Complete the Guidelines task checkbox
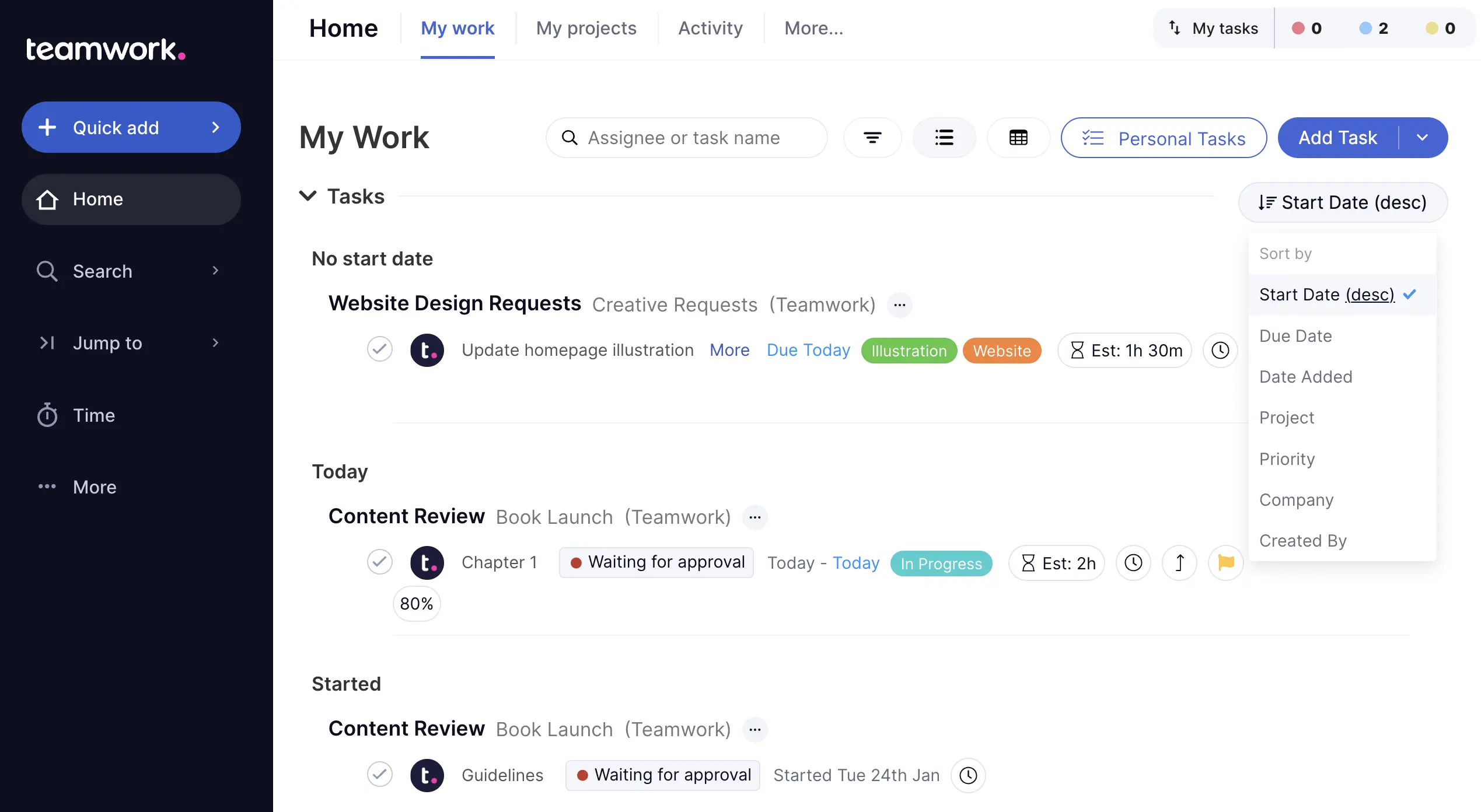1481x812 pixels. point(380,775)
